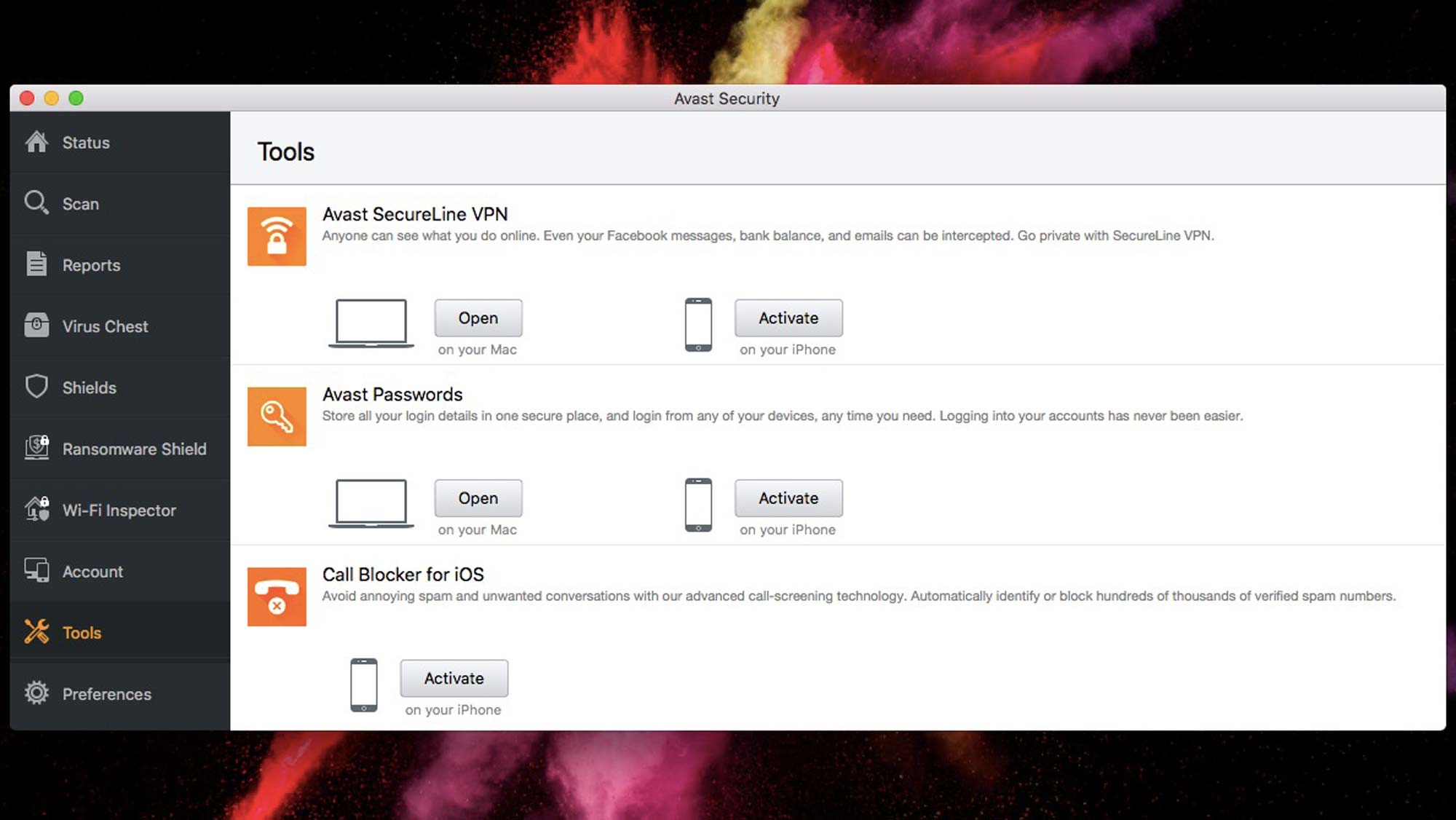The height and width of the screenshot is (820, 1456).
Task: Close the Avast Security window
Action: tap(27, 98)
